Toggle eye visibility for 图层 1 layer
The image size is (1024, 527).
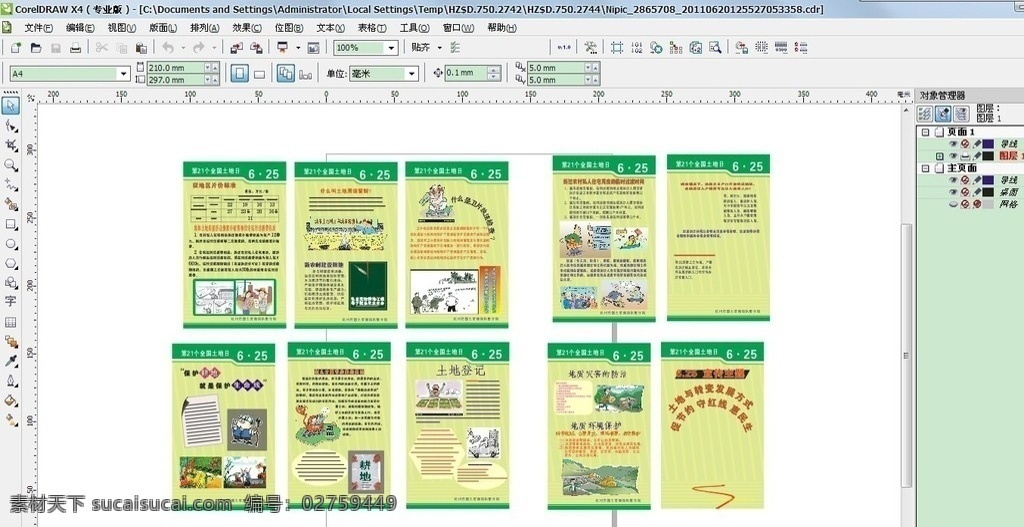(x=953, y=156)
